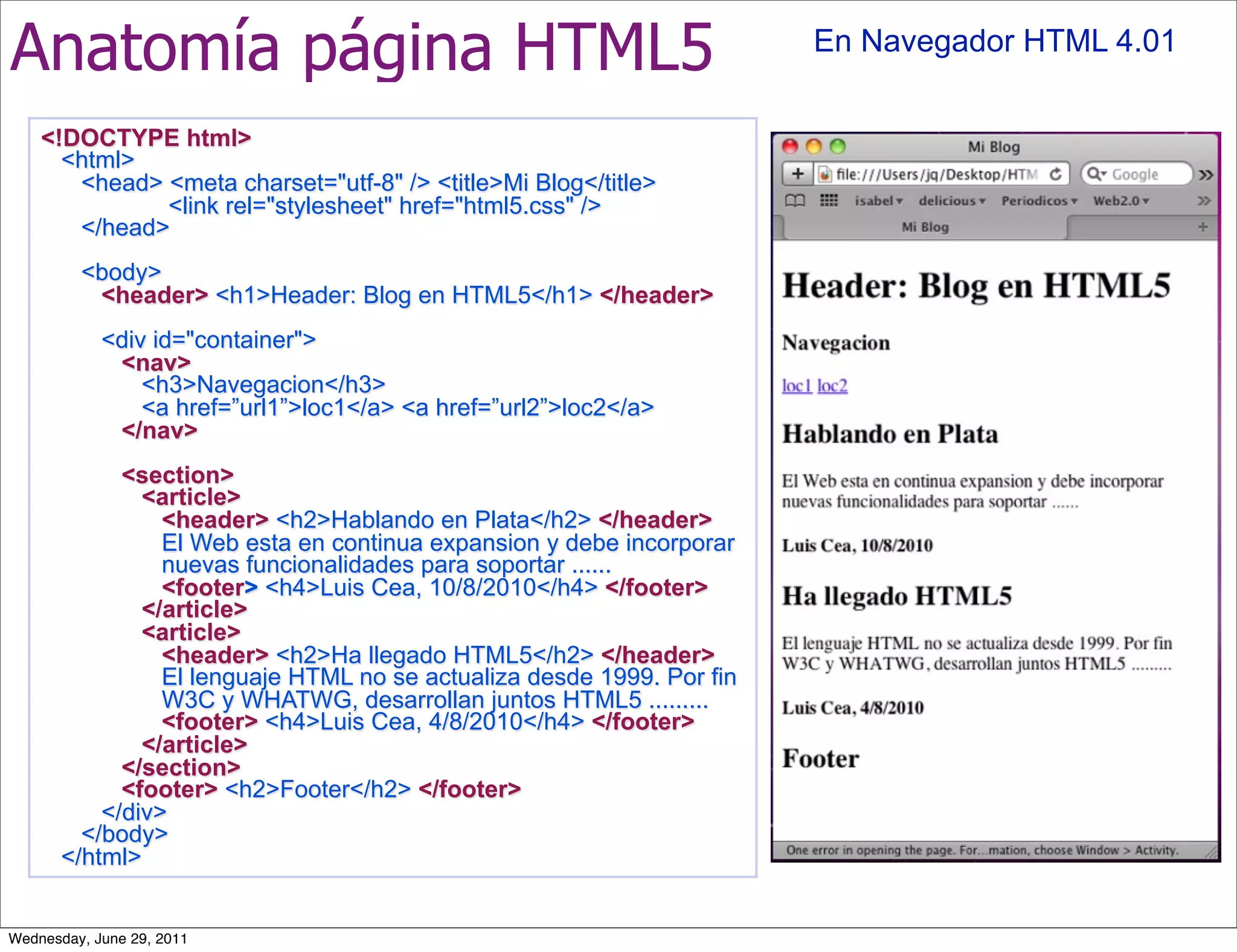Click the Header: Blog en HTML5 heading
Image resolution: width=1237 pixels, height=952 pixels.
pyautogui.click(x=976, y=286)
